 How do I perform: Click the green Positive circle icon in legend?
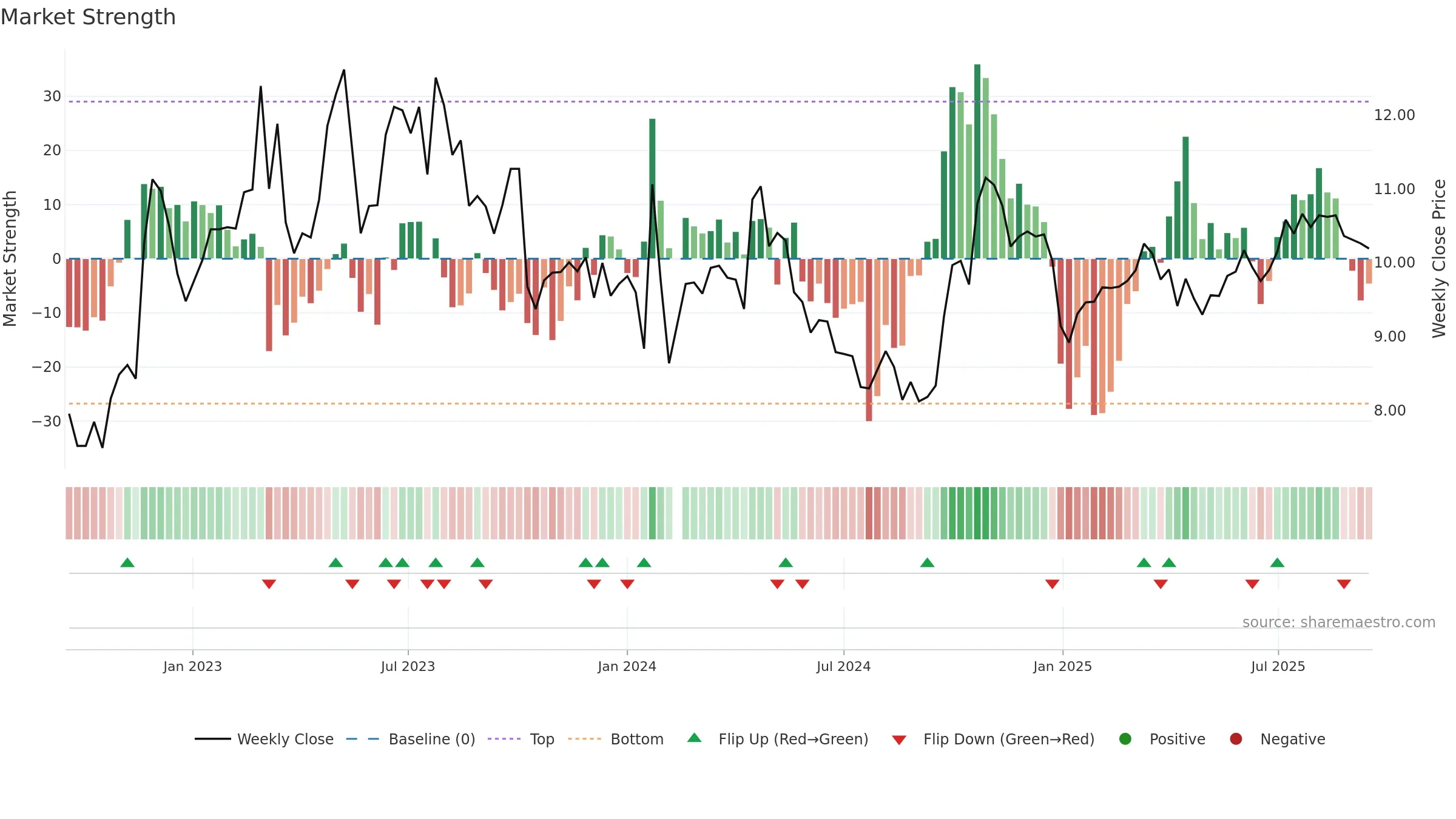1125,739
